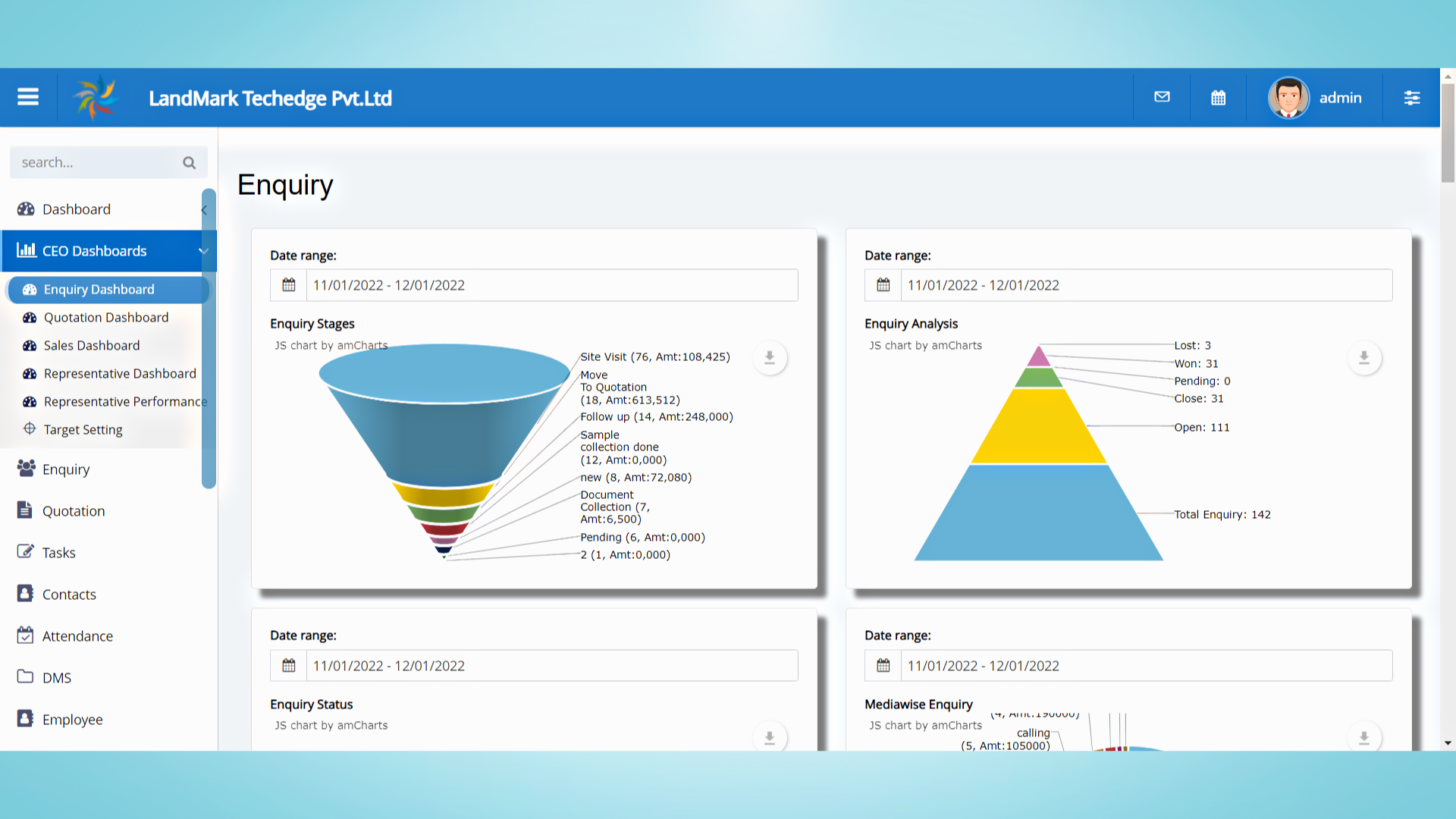Select Contacts in the sidebar

pyautogui.click(x=69, y=594)
